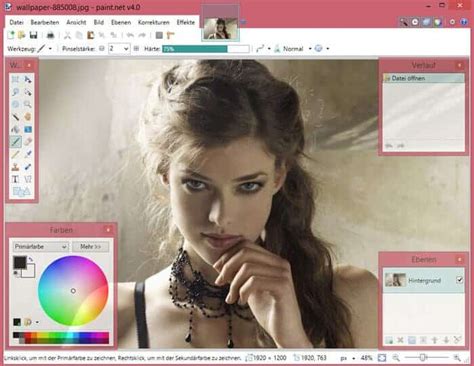Select the Pencil tool
474x366 pixels.
click(15, 154)
